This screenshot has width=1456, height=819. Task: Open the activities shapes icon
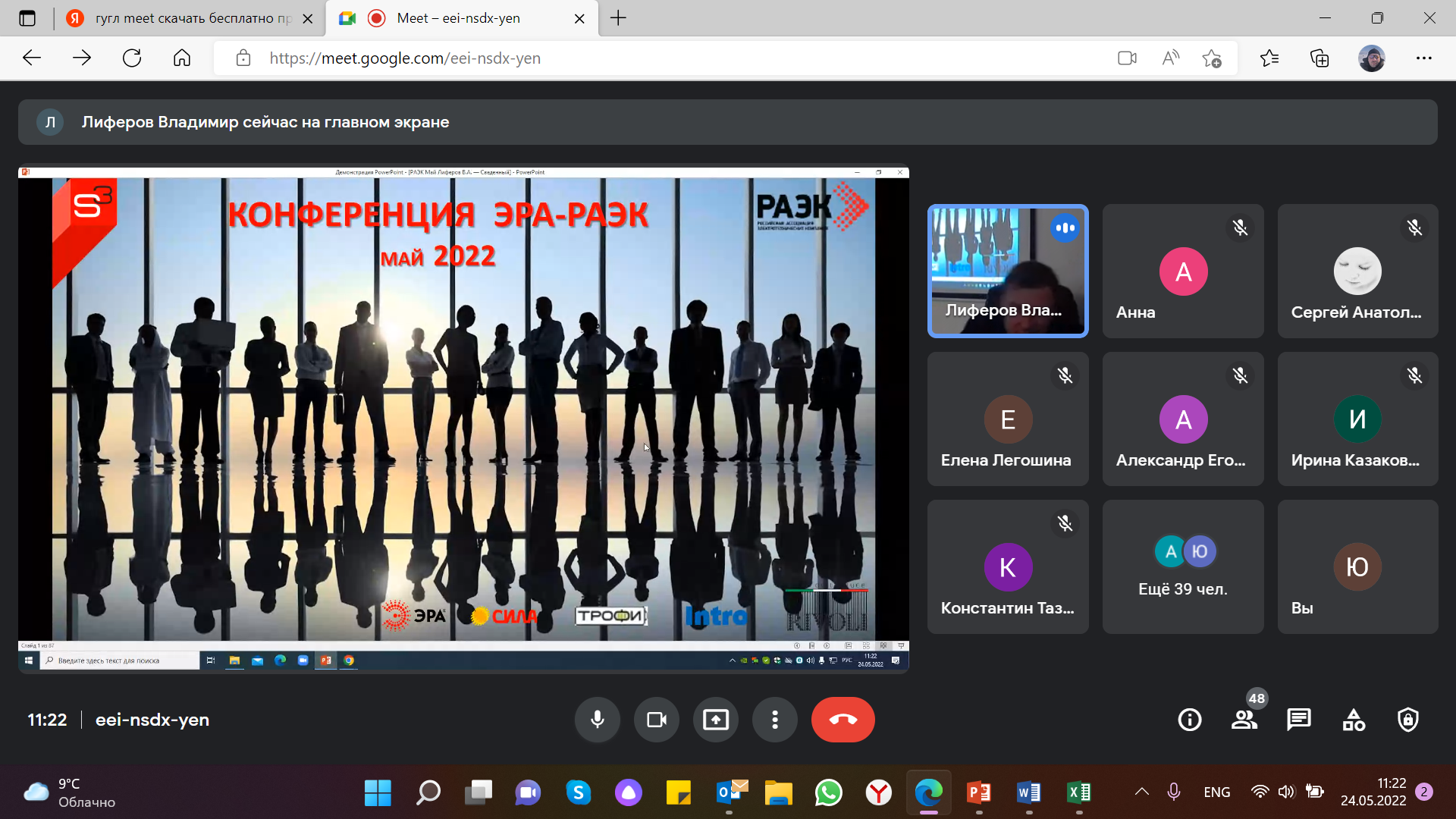pos(1354,719)
